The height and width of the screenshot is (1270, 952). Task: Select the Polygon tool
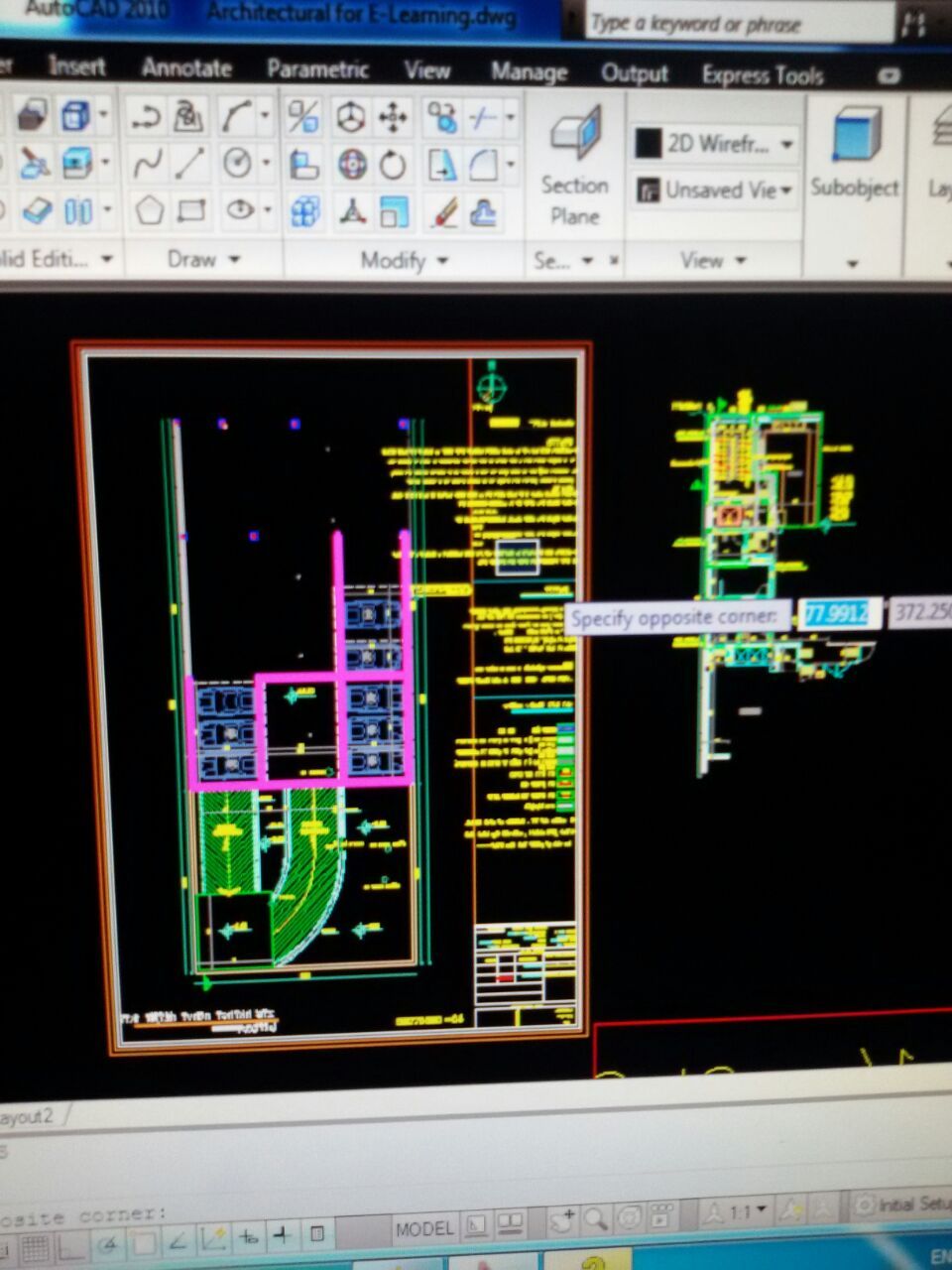[x=149, y=210]
